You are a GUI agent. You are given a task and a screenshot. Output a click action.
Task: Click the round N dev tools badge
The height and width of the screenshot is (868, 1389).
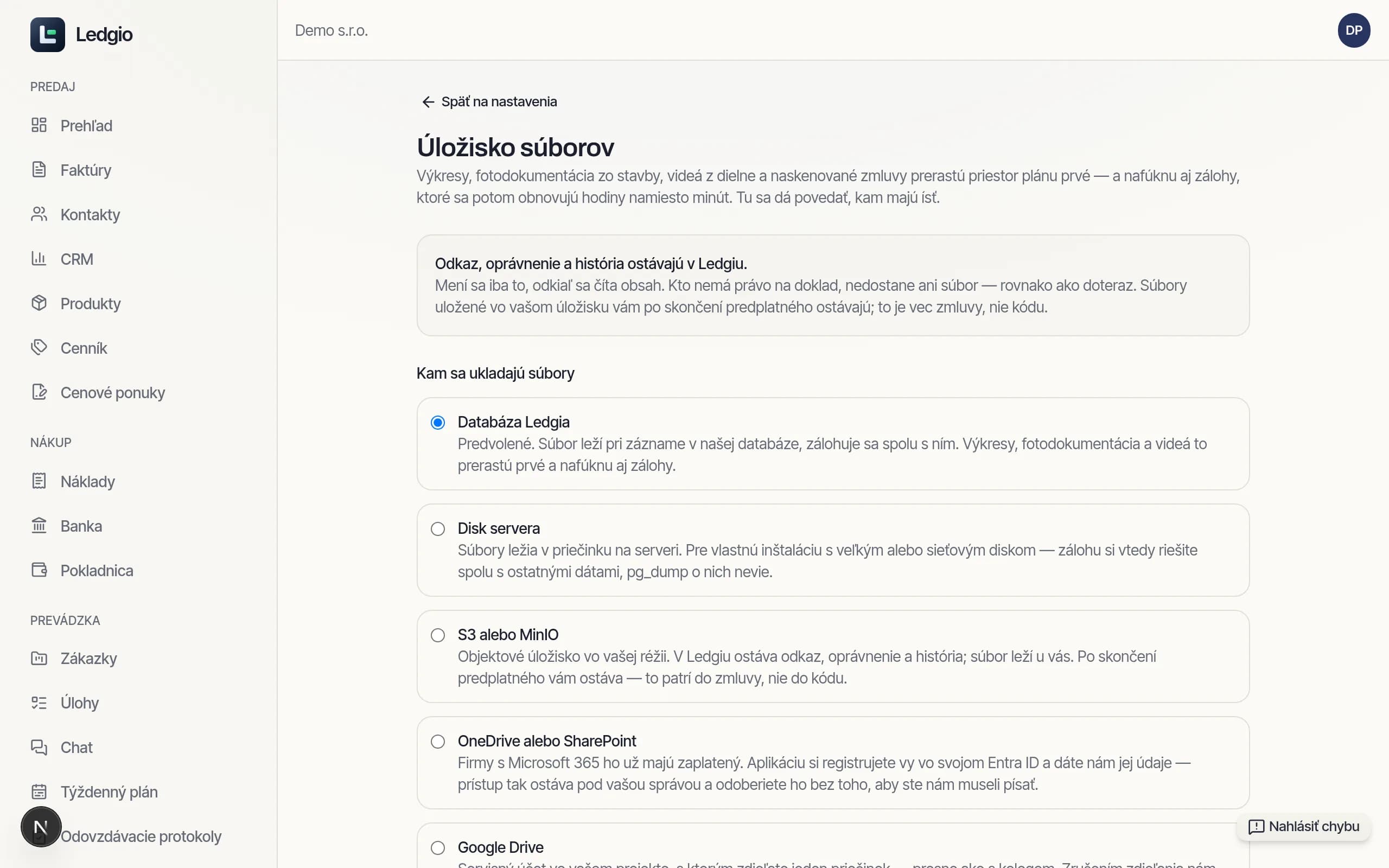(x=41, y=827)
